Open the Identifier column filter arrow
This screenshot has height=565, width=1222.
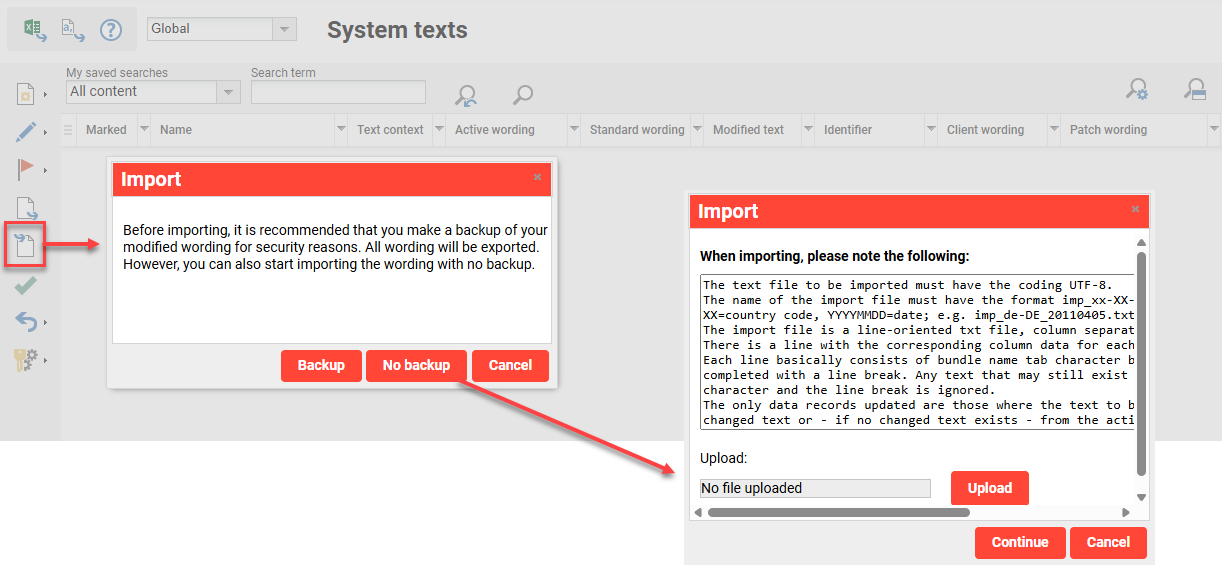pos(931,129)
